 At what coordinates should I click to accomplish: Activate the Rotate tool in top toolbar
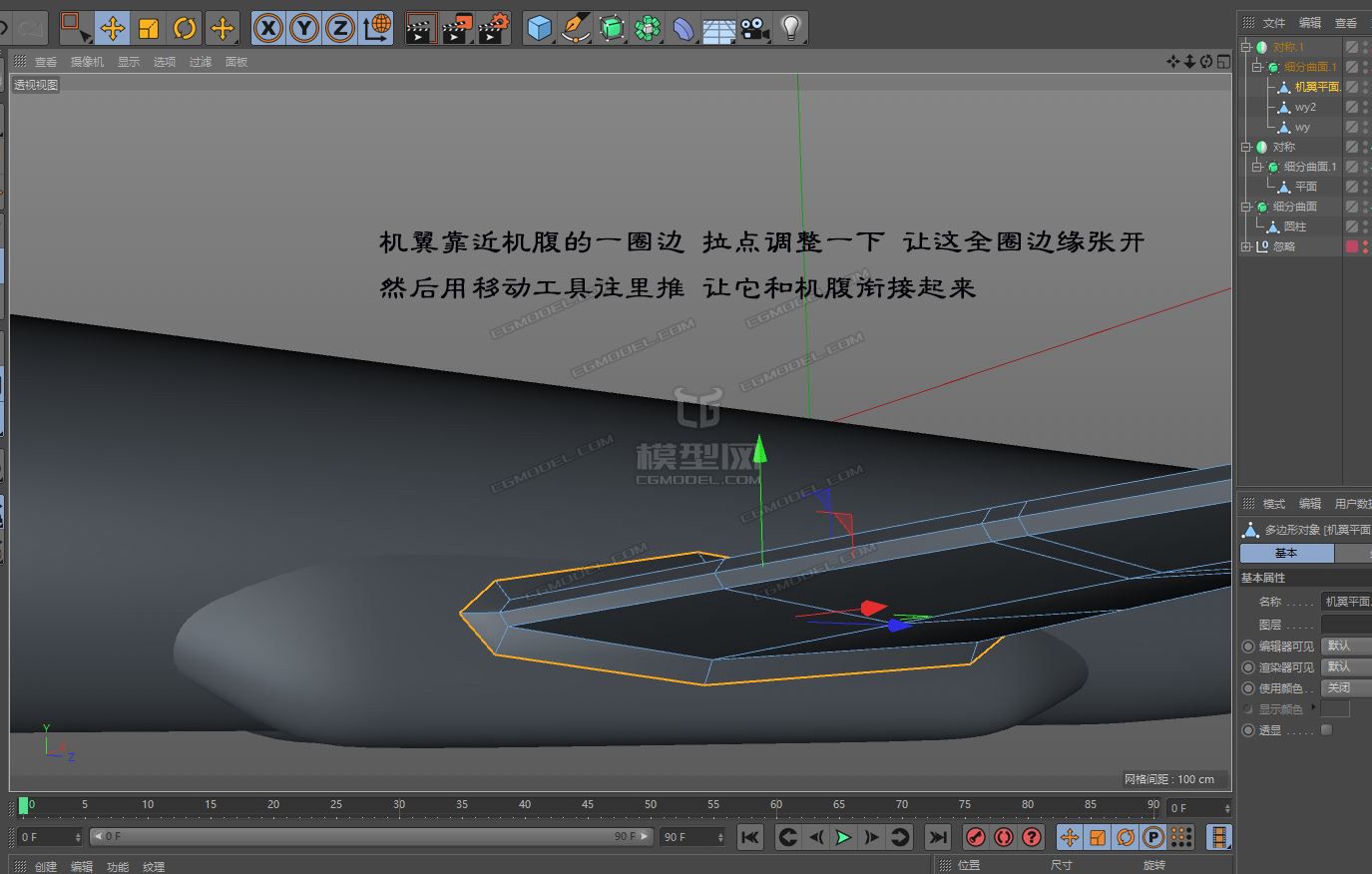(x=185, y=28)
